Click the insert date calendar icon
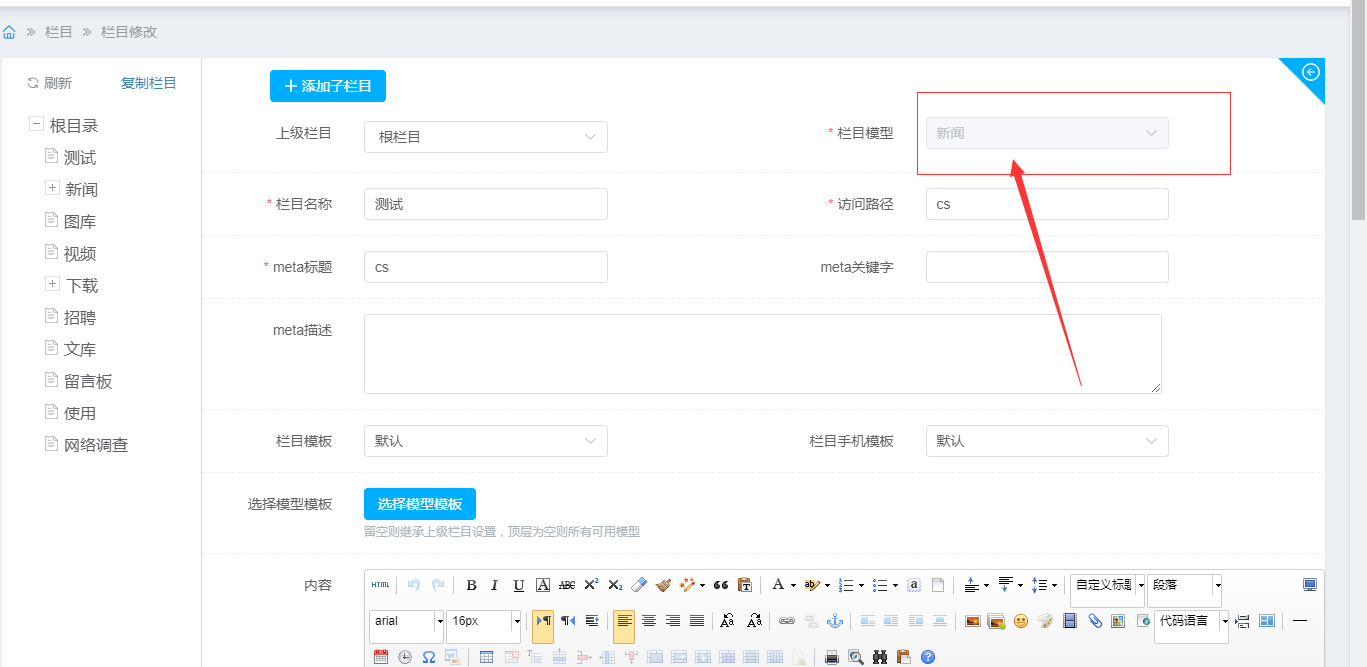Image resolution: width=1367 pixels, height=667 pixels. point(381,657)
